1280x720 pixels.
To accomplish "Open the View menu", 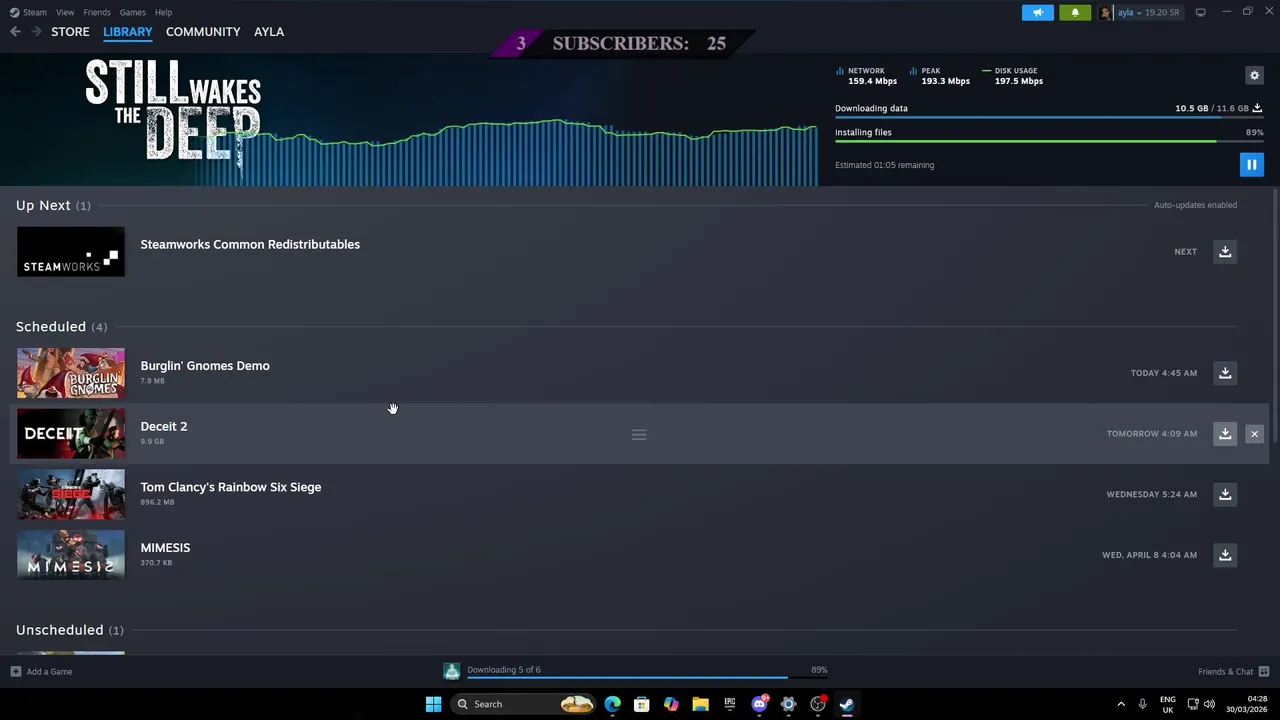I will click(x=65, y=12).
